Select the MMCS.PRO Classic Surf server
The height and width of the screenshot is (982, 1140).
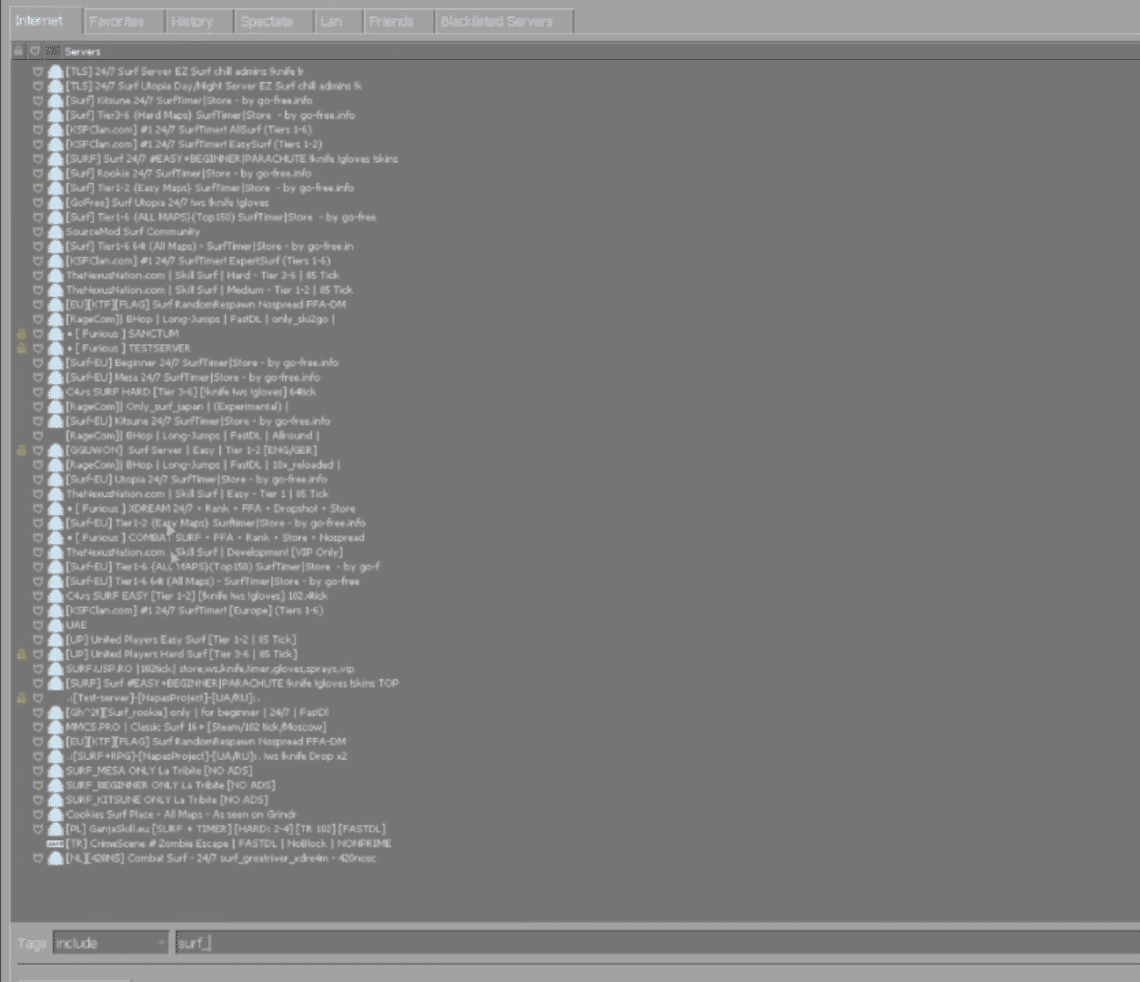click(x=195, y=727)
